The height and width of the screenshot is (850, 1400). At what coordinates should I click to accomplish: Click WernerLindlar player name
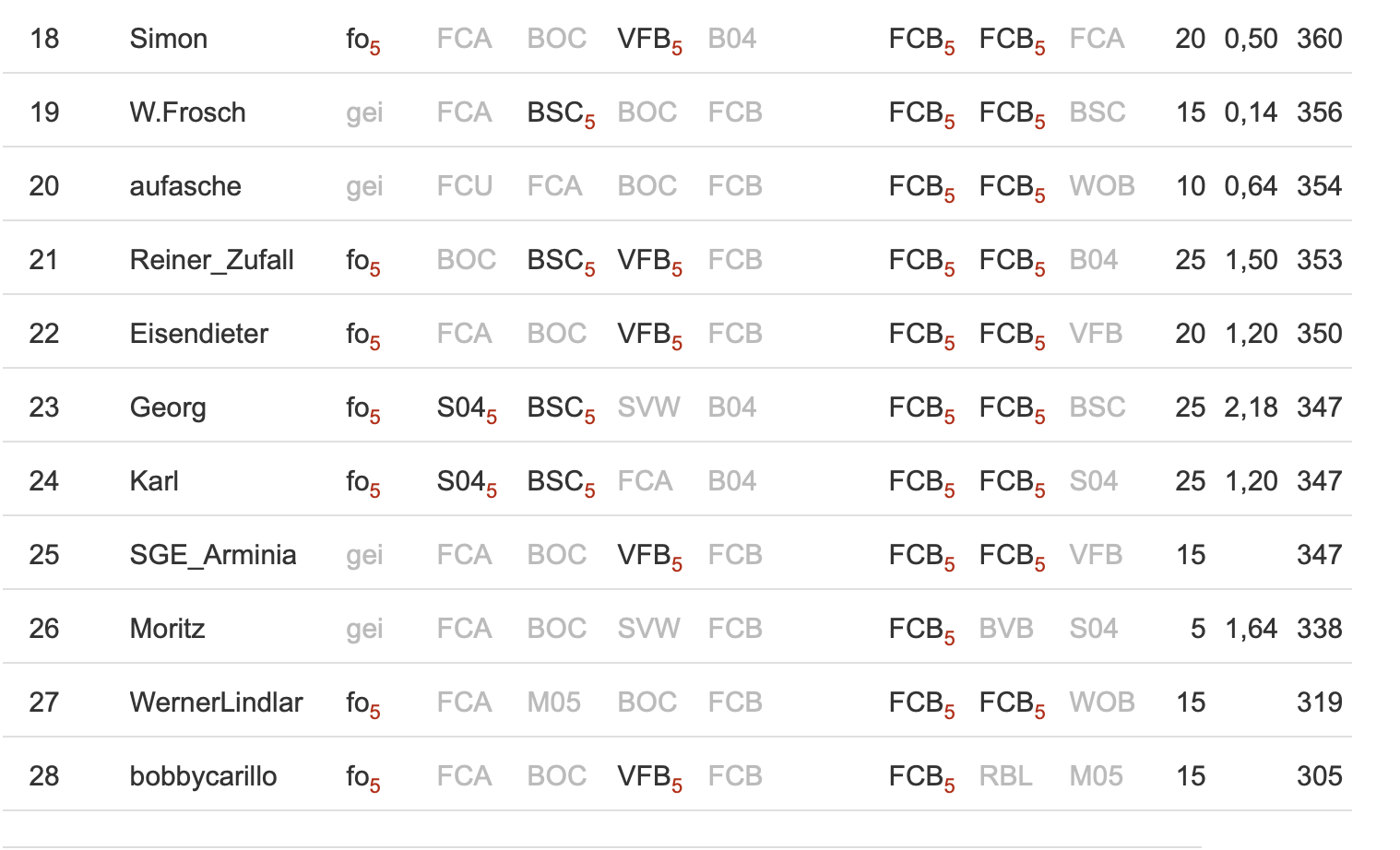point(216,702)
